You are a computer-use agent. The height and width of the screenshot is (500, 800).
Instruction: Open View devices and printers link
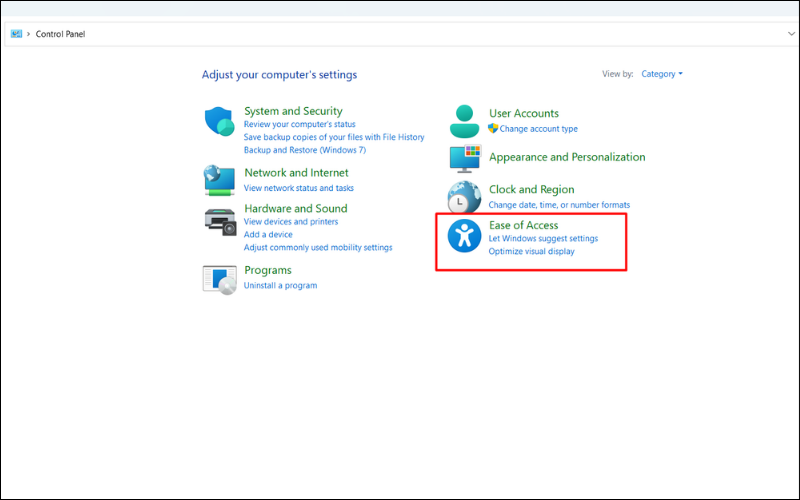click(291, 222)
